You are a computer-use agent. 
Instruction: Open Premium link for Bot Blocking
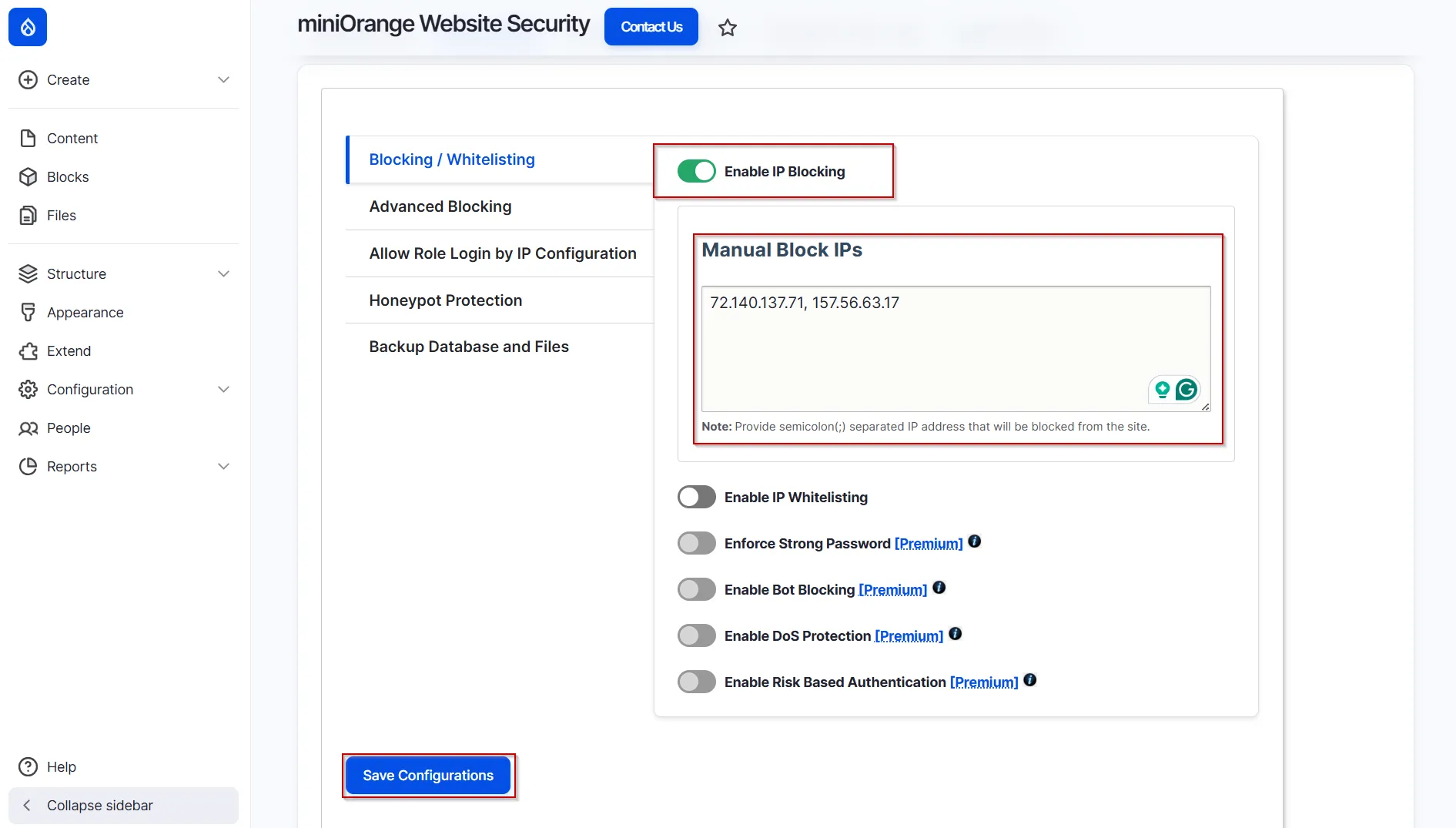point(893,590)
